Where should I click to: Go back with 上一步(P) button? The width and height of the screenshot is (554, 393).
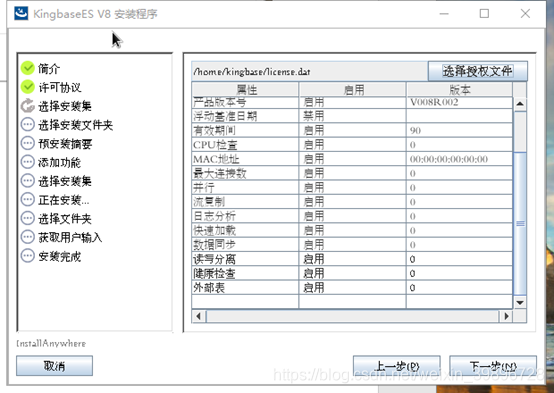coord(397,366)
